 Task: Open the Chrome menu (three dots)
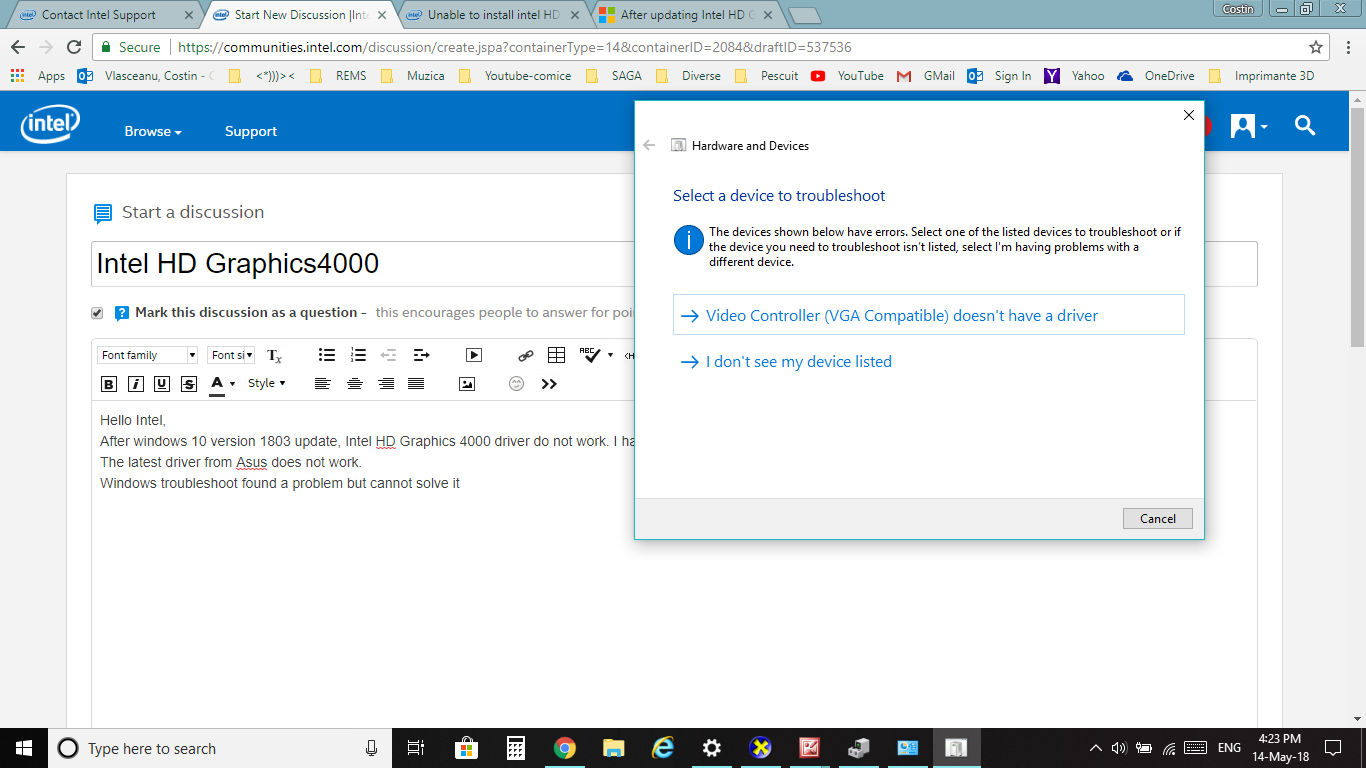coord(1347,47)
